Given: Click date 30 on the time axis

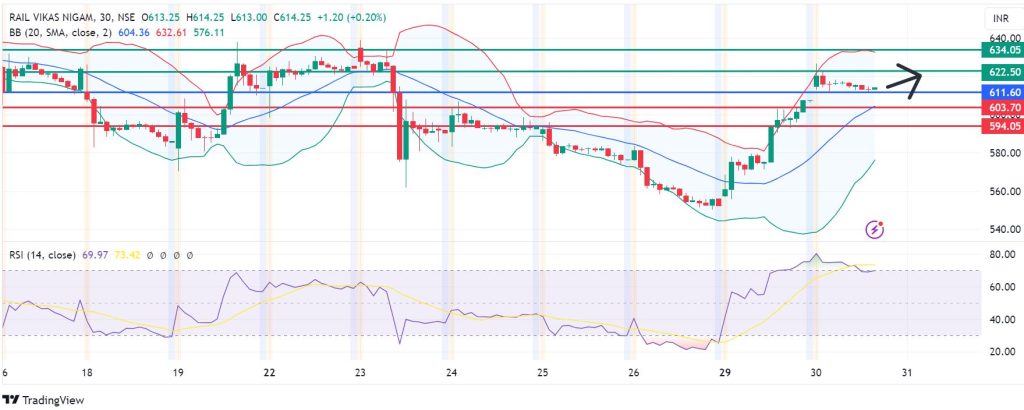Looking at the screenshot, I should click(x=816, y=371).
